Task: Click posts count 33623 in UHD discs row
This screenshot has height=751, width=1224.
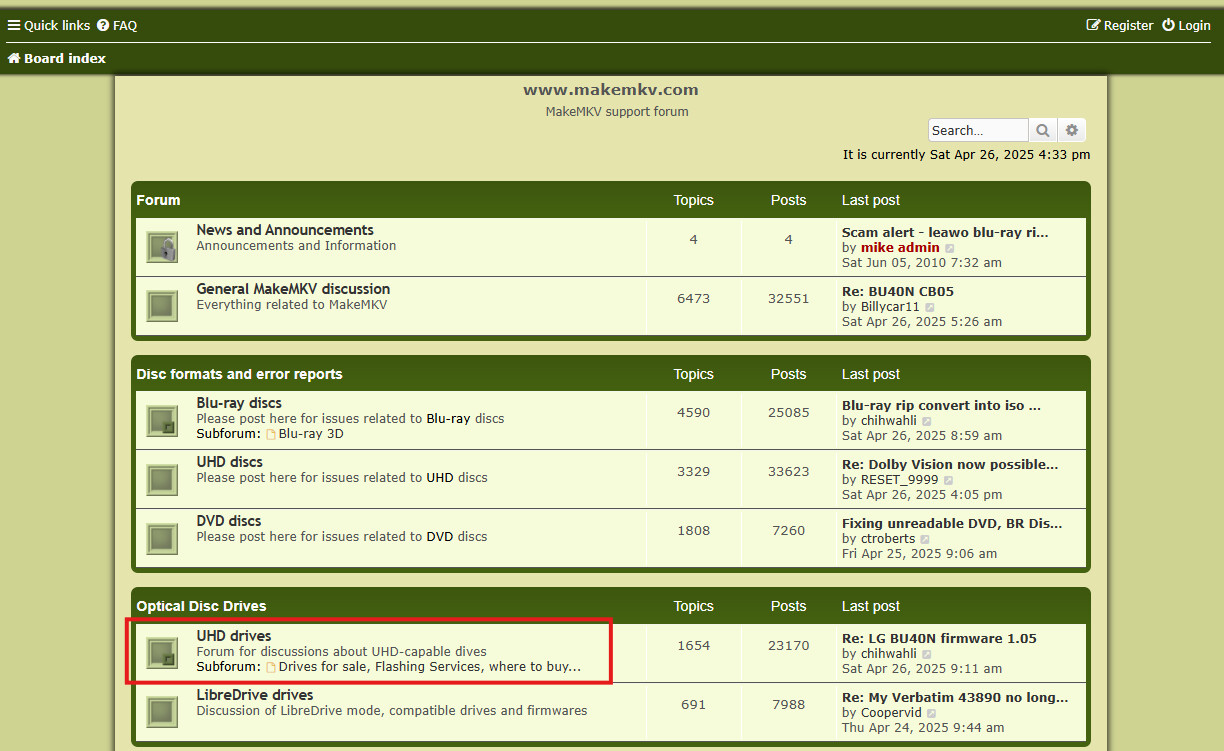Action: (788, 471)
